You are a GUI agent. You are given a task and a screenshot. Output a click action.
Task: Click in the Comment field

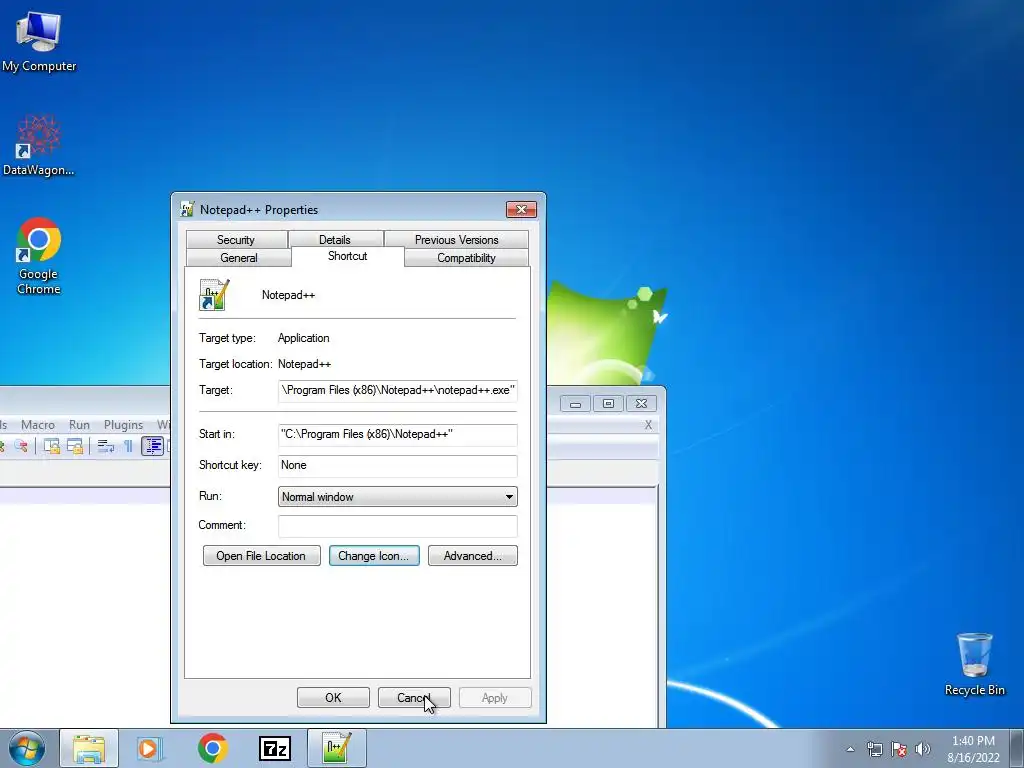(398, 526)
